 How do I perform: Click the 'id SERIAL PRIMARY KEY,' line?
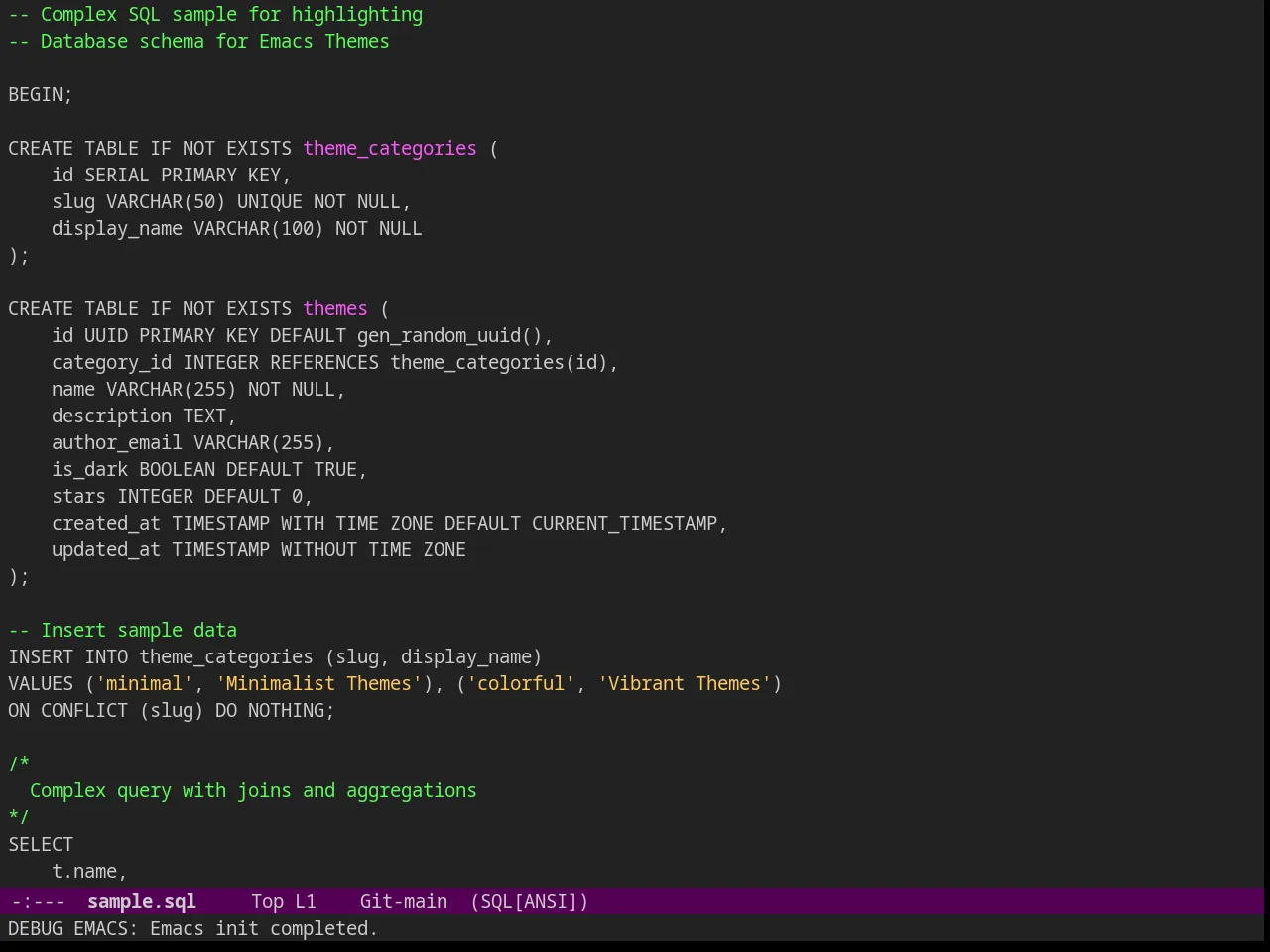[x=172, y=175]
